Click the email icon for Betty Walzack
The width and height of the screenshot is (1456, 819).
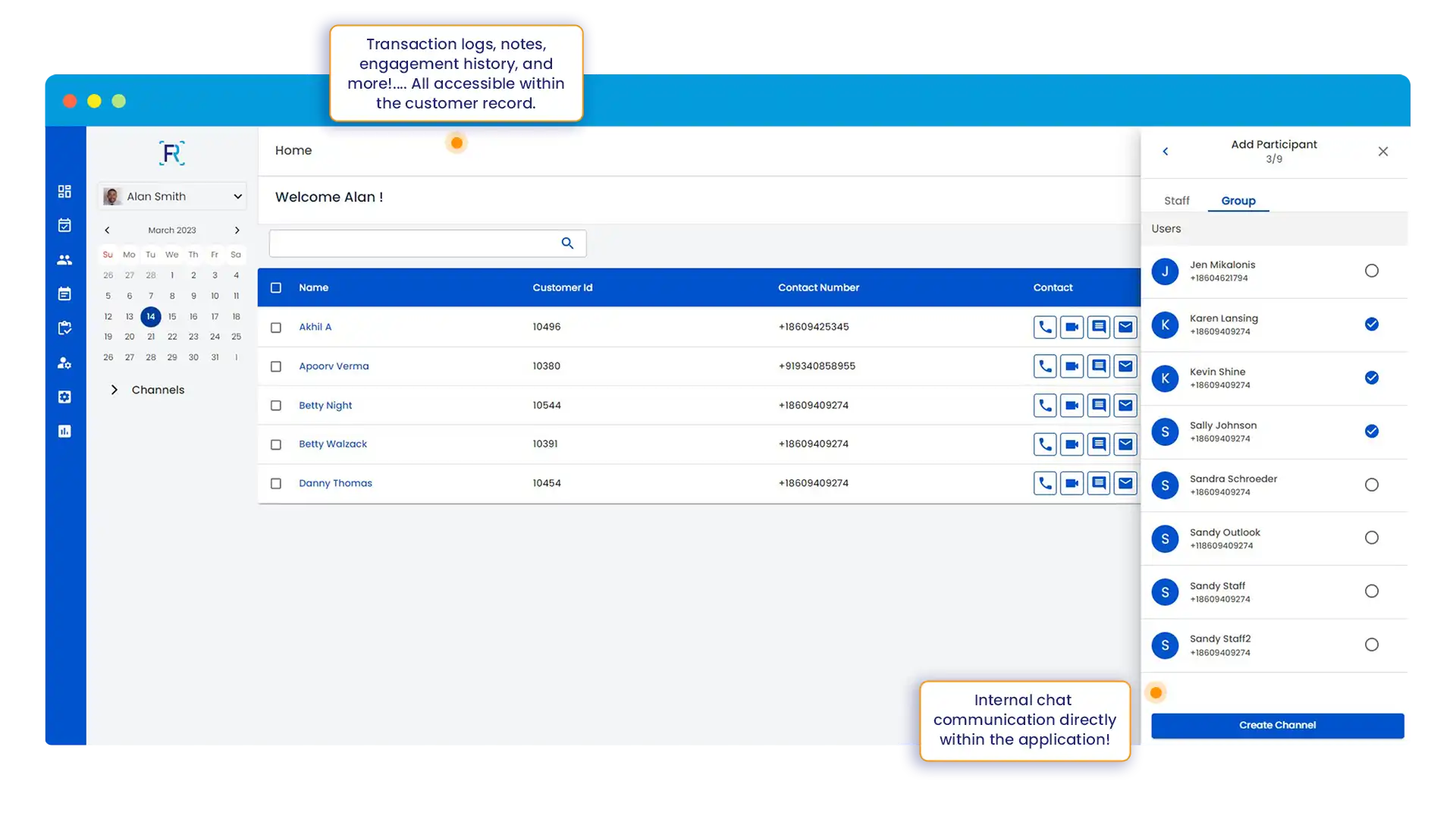[x=1125, y=444]
